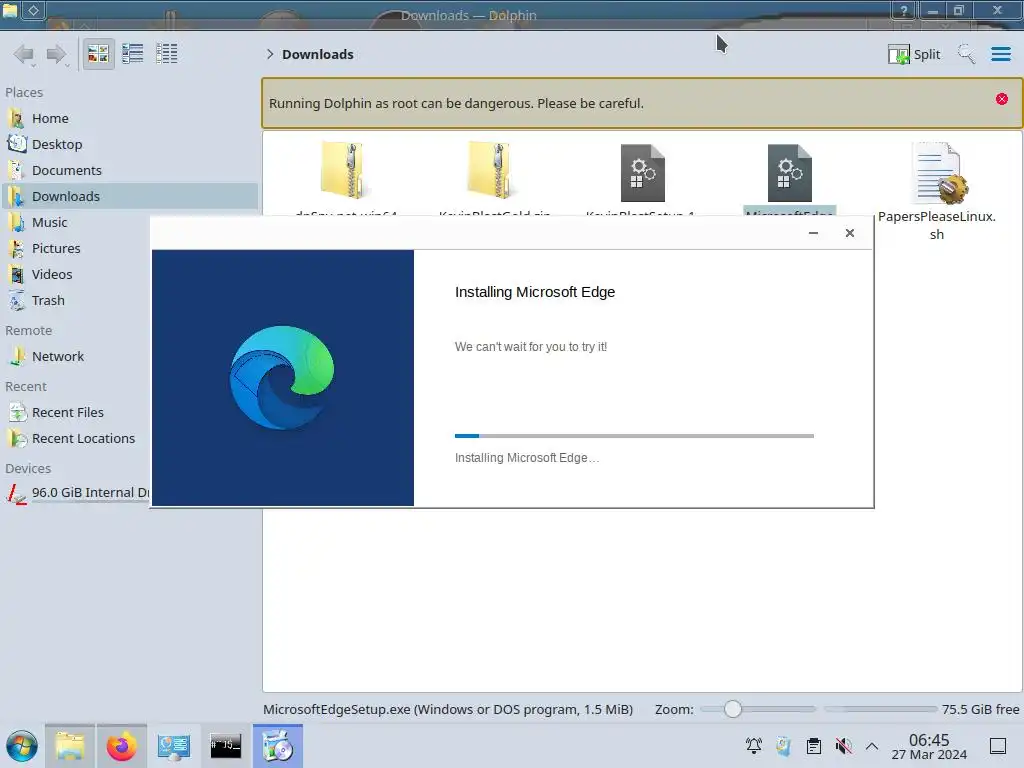Open the clock showing 06:45
Image resolution: width=1024 pixels, height=768 pixels.
[929, 746]
